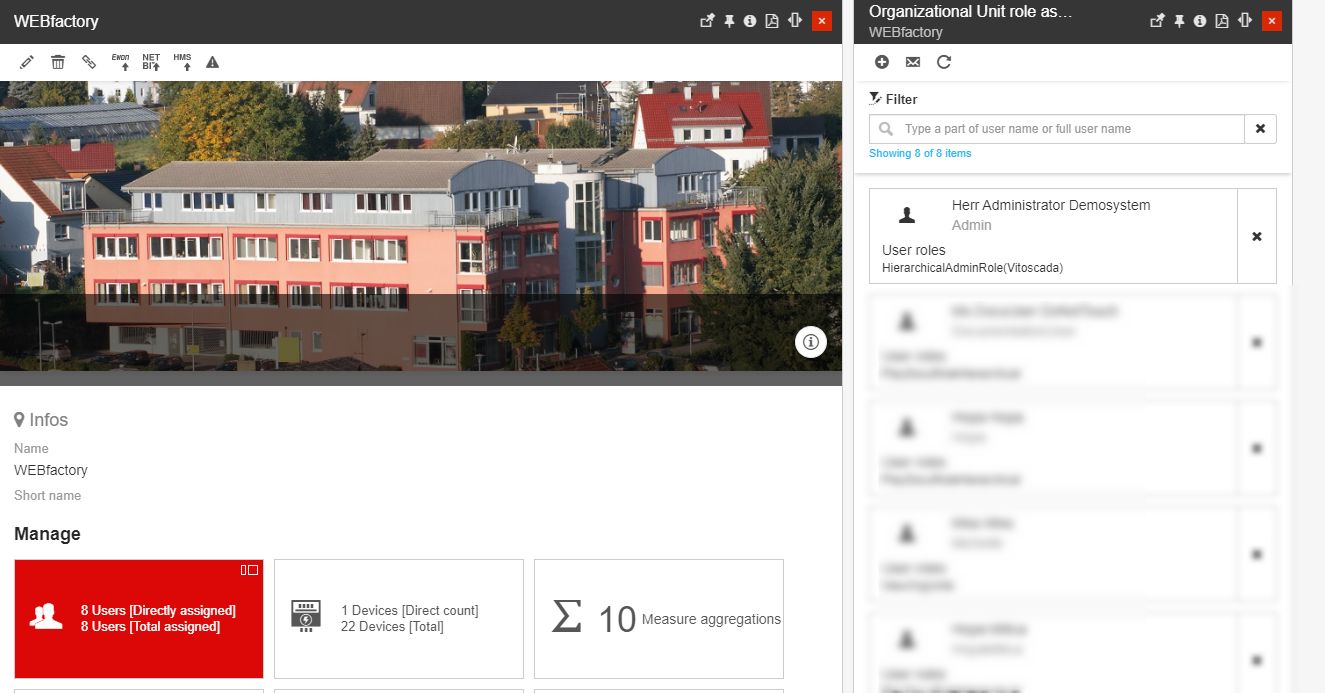The height and width of the screenshot is (693, 1325).
Task: Add a role assignment with plus icon
Action: 882,62
